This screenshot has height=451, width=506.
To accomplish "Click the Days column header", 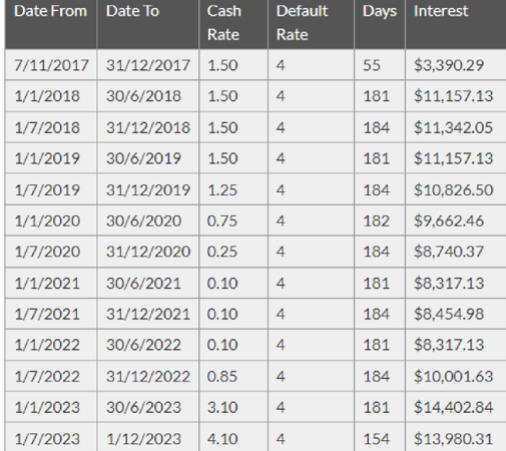I will (x=380, y=24).
